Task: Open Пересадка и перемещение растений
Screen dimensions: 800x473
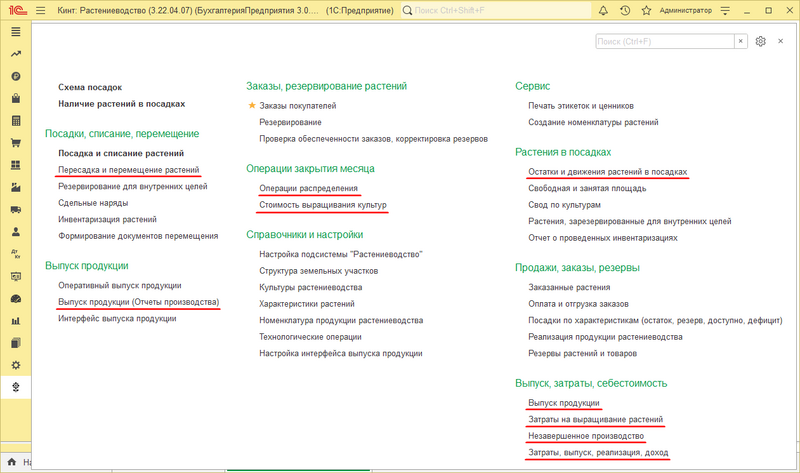Action: click(129, 170)
